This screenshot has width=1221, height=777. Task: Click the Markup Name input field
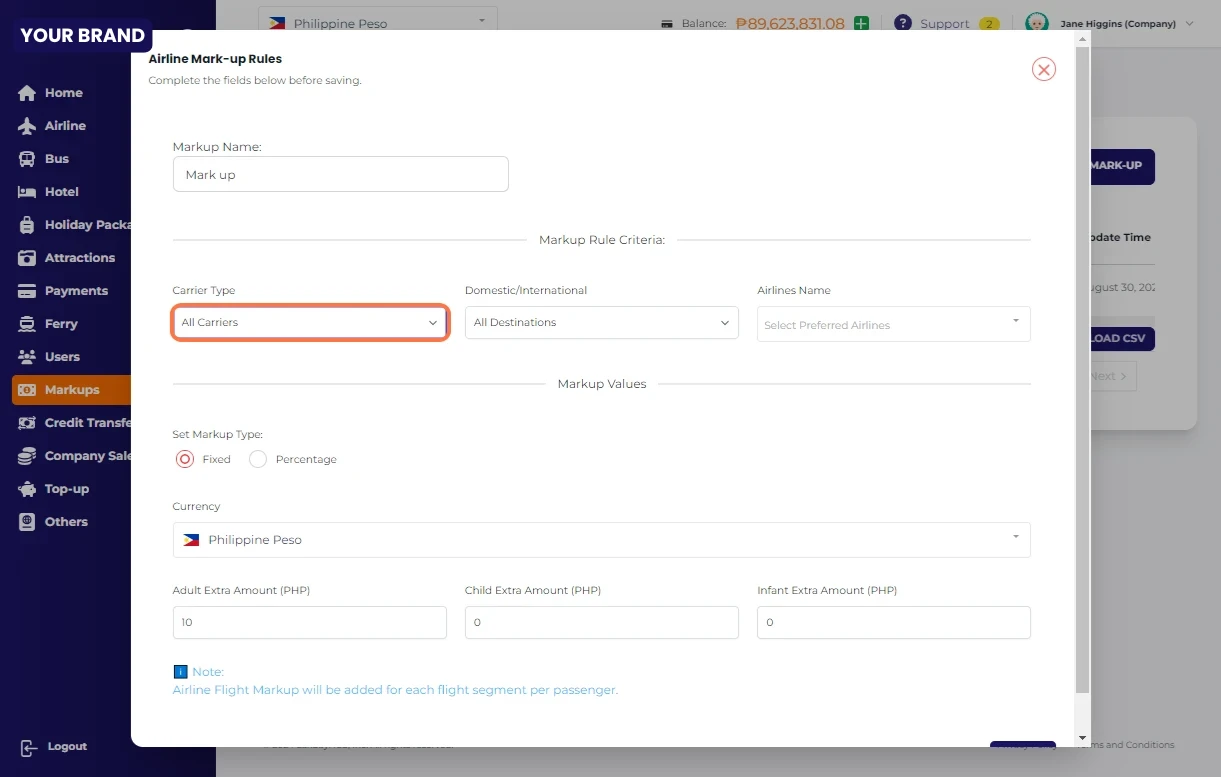click(x=340, y=174)
